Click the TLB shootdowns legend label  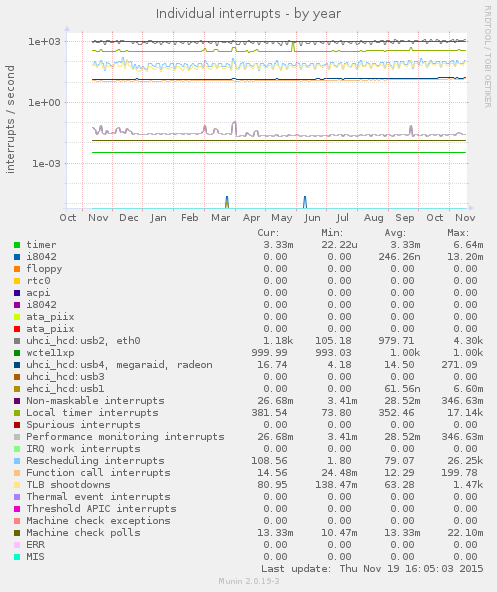(68, 485)
